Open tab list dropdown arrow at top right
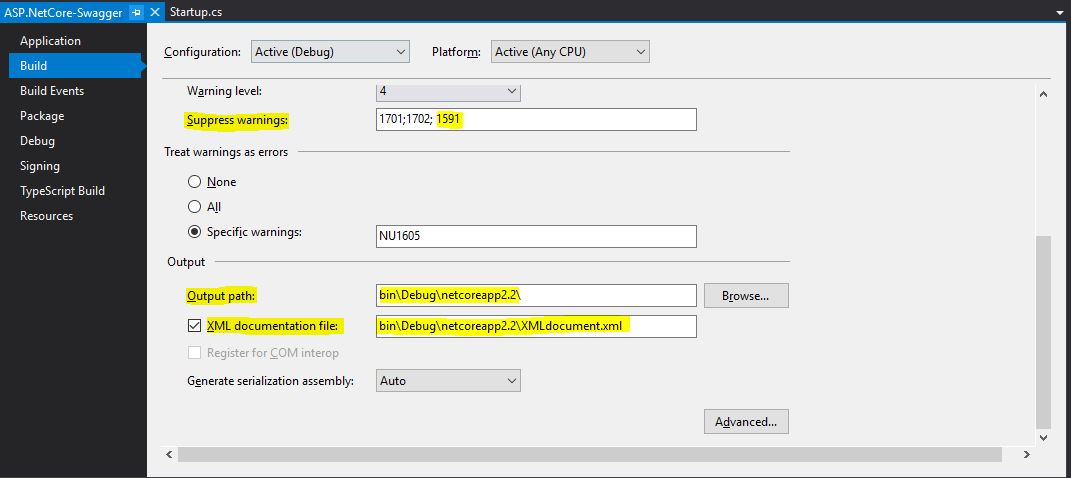Viewport: 1071px width, 478px height. 1060,12
